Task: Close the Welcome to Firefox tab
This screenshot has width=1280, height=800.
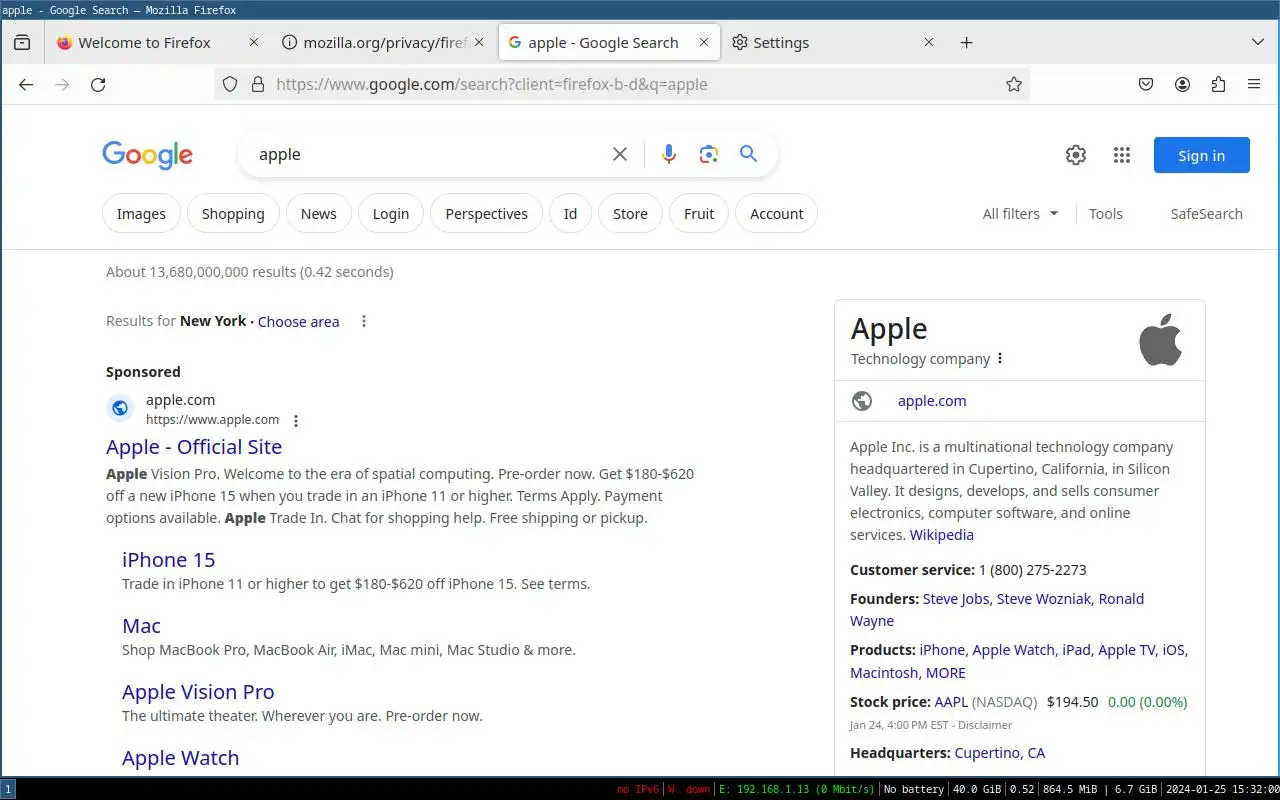Action: (x=254, y=43)
